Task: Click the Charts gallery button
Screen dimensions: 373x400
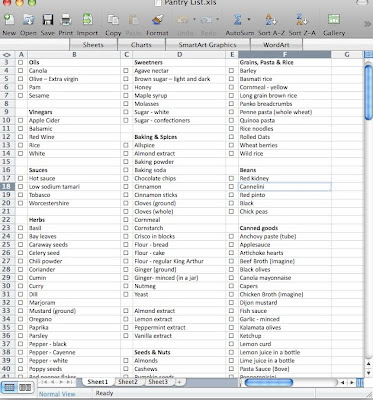Action: click(141, 45)
